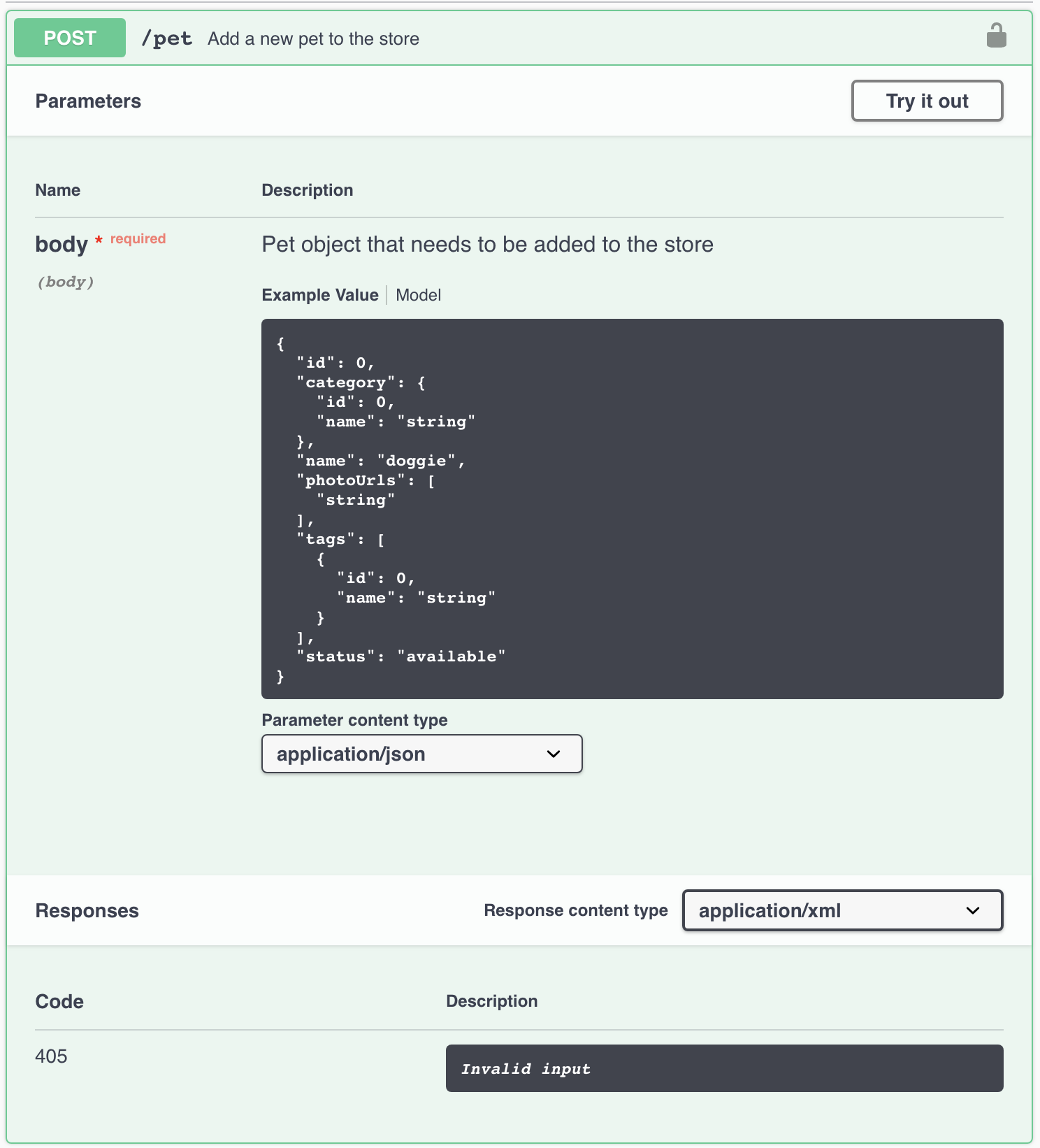Click the Pet object parameter description text
Screen dimensions: 1040x1148
pos(487,245)
